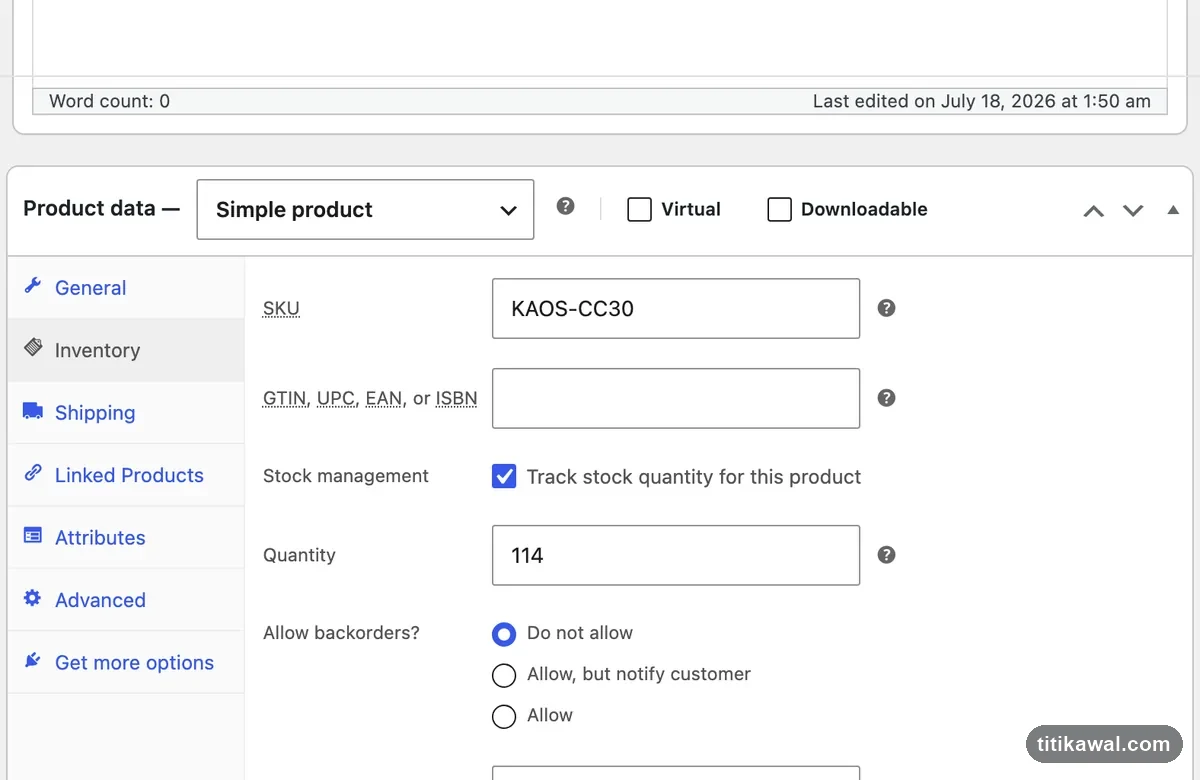The image size is (1200, 780).
Task: Open the Simple product type dropdown
Action: click(x=365, y=209)
